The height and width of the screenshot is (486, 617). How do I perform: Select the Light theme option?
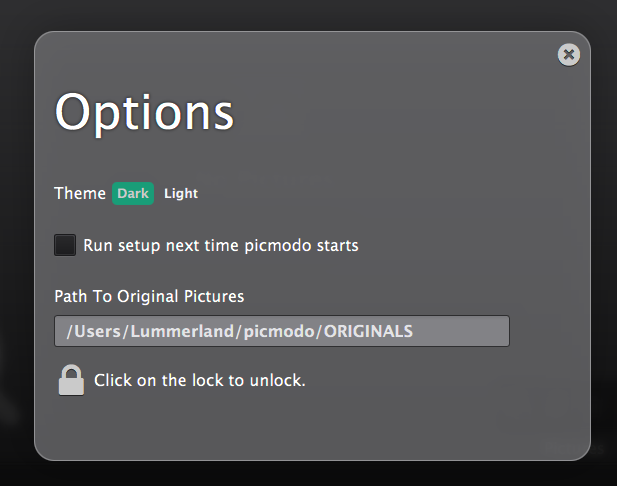pyautogui.click(x=181, y=193)
